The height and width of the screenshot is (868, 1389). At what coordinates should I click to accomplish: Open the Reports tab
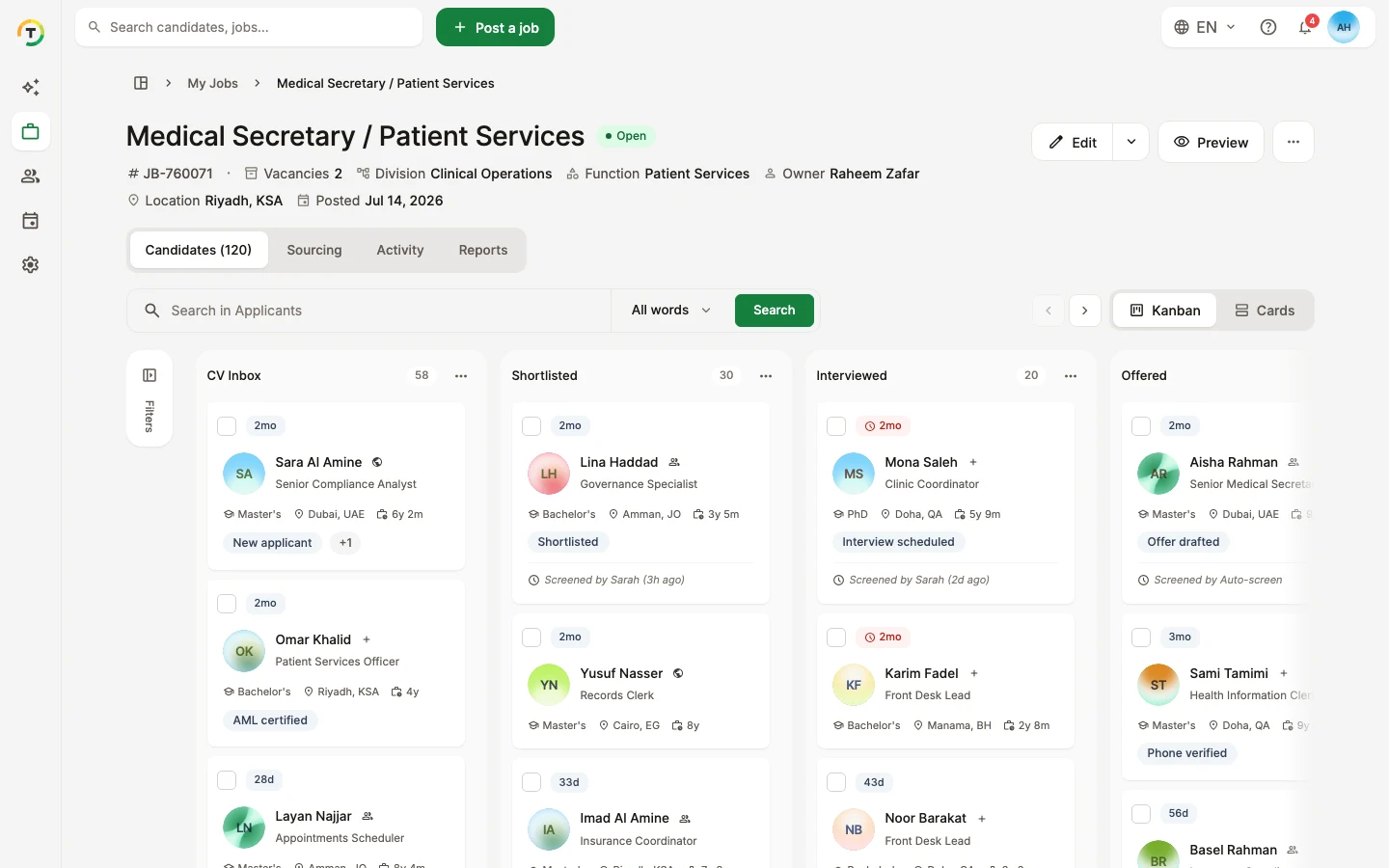pos(483,250)
